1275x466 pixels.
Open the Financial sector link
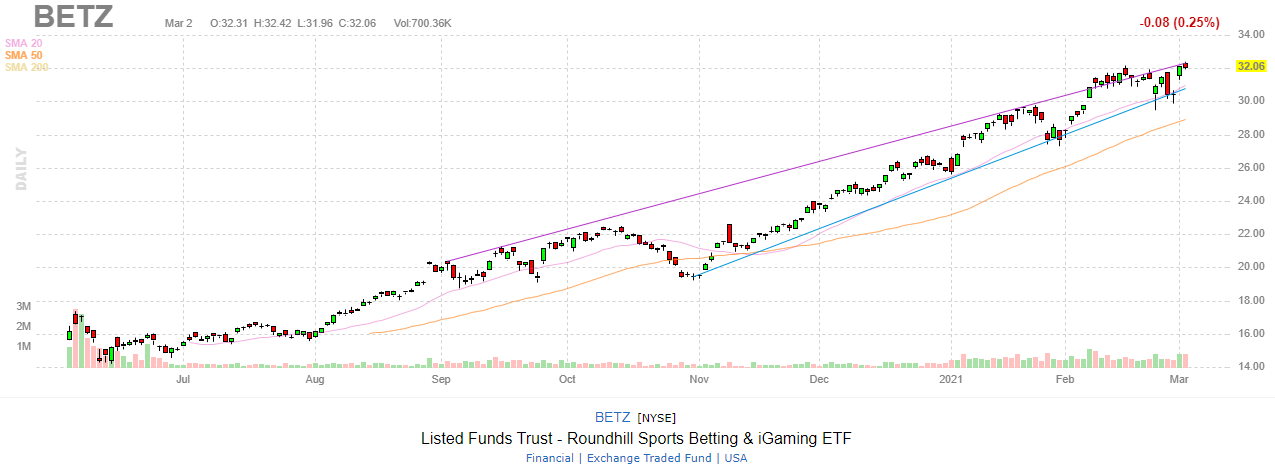tap(552, 458)
